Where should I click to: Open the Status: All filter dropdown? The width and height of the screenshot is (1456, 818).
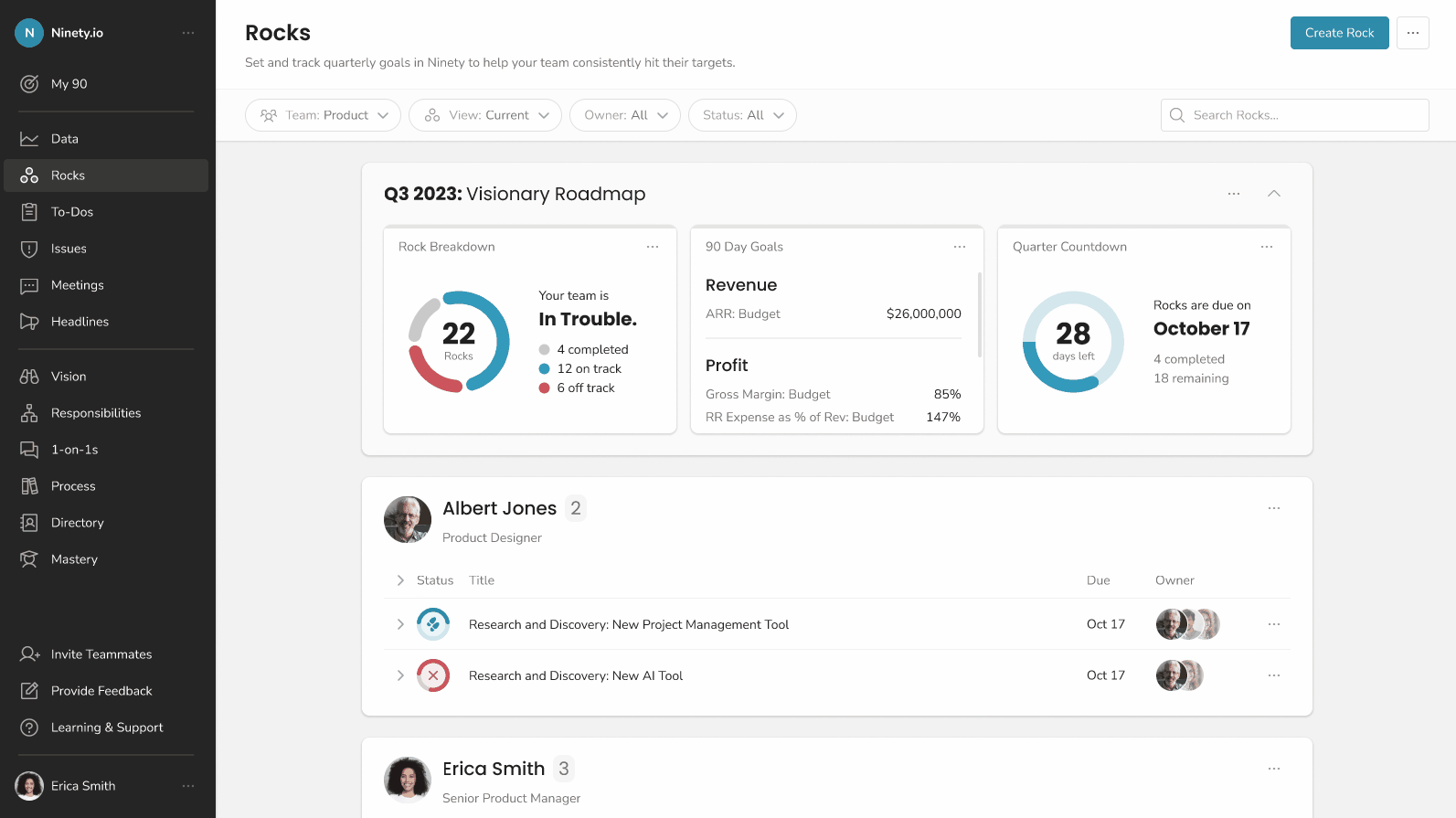[741, 115]
